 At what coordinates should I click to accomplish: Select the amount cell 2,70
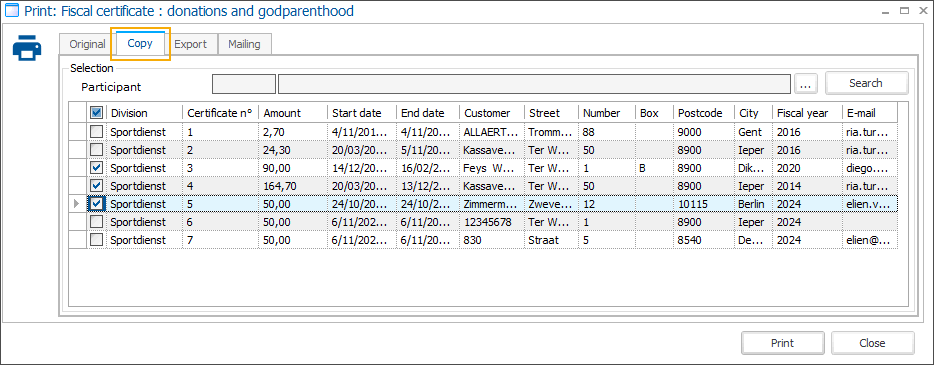pyautogui.click(x=293, y=132)
